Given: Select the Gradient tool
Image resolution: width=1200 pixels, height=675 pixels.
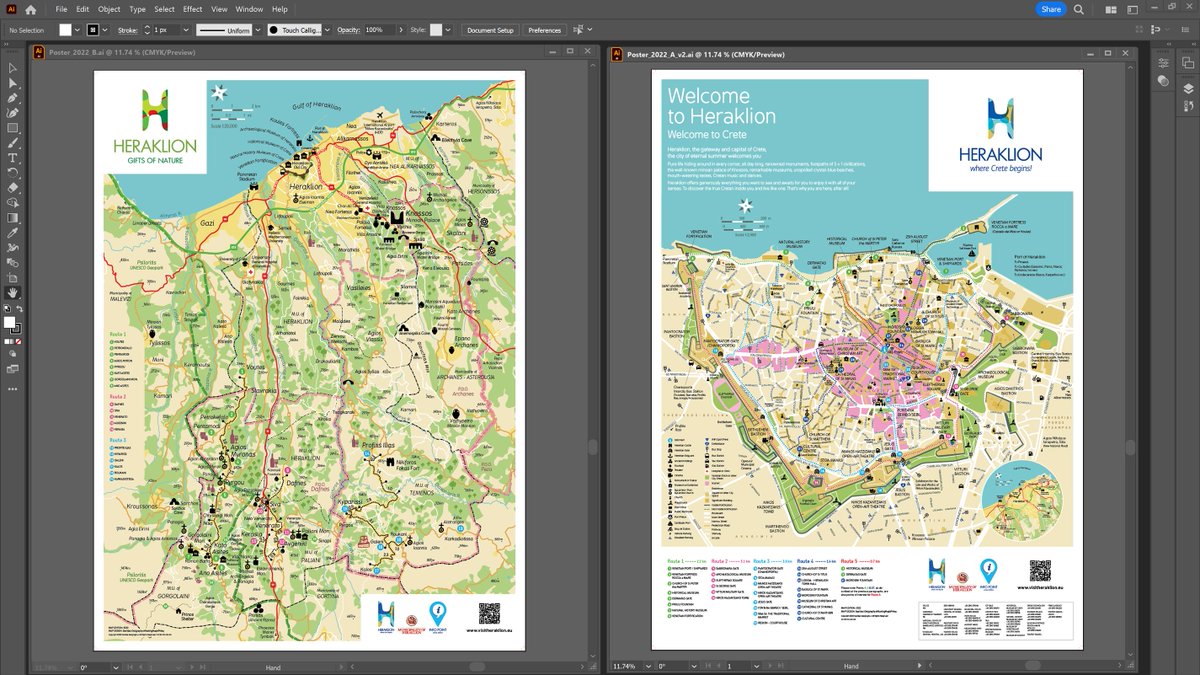Looking at the screenshot, I should click(x=13, y=218).
